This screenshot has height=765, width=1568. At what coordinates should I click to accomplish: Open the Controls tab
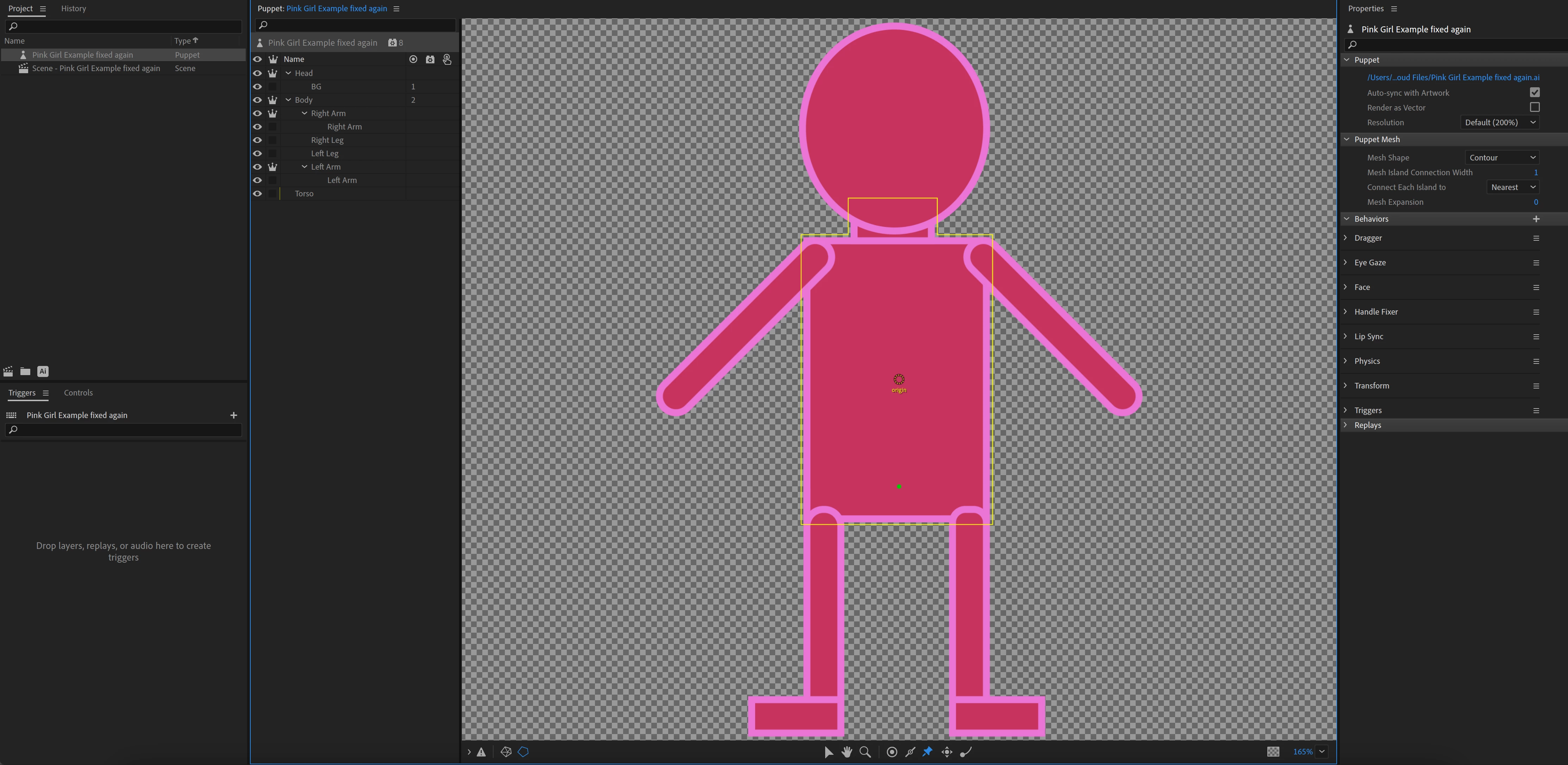tap(78, 393)
